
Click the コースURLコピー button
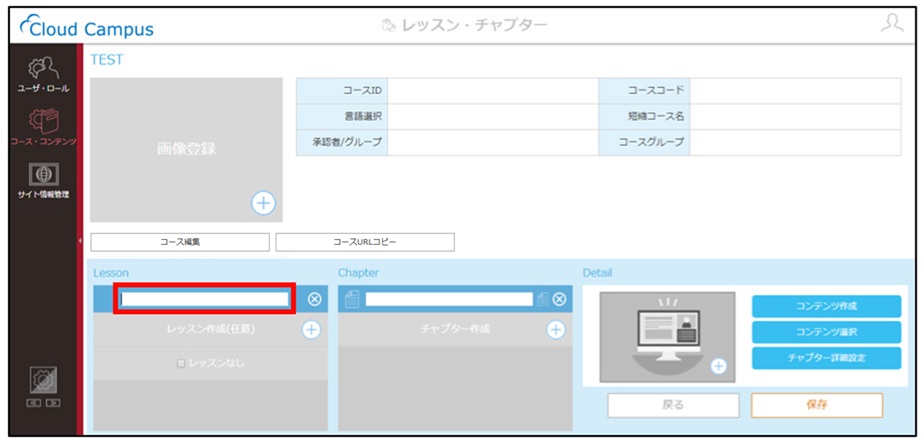coord(365,242)
